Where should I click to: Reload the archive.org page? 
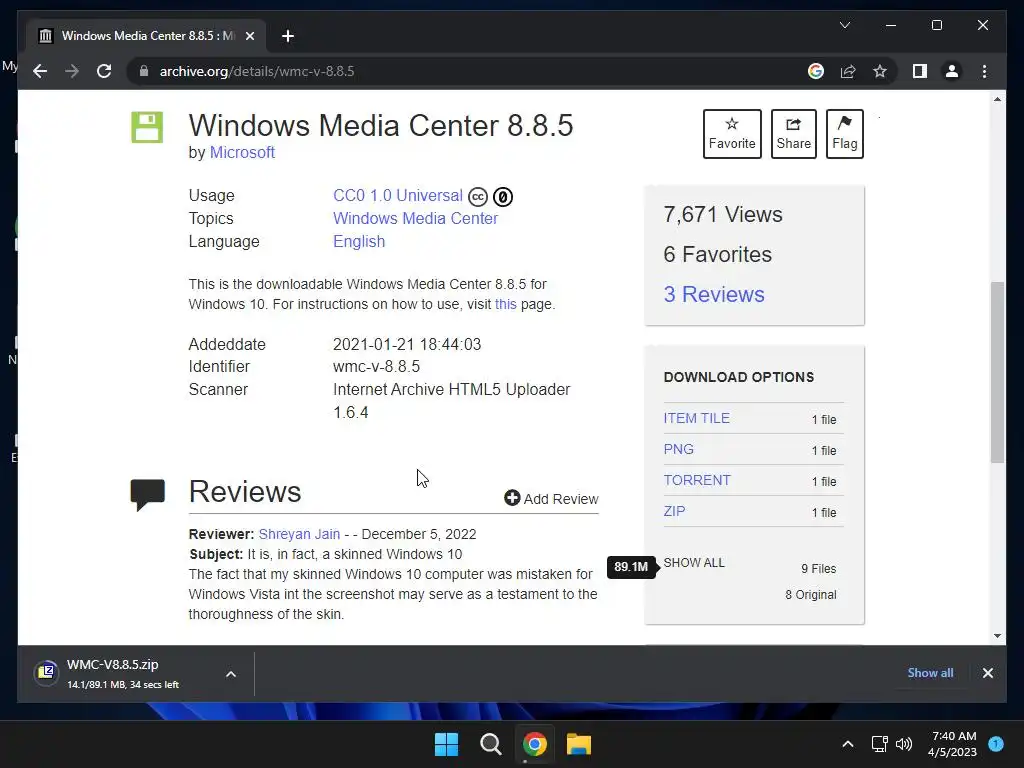pos(104,71)
